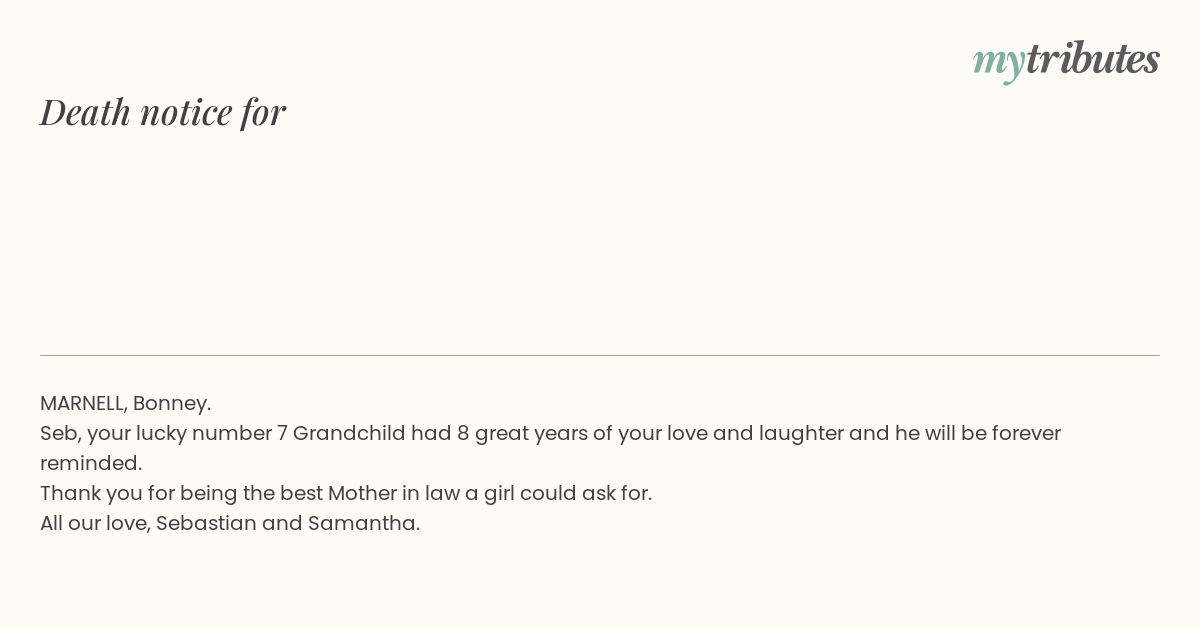1200x630 pixels.
Task: Click the word "reminded"
Action: click(x=90, y=463)
